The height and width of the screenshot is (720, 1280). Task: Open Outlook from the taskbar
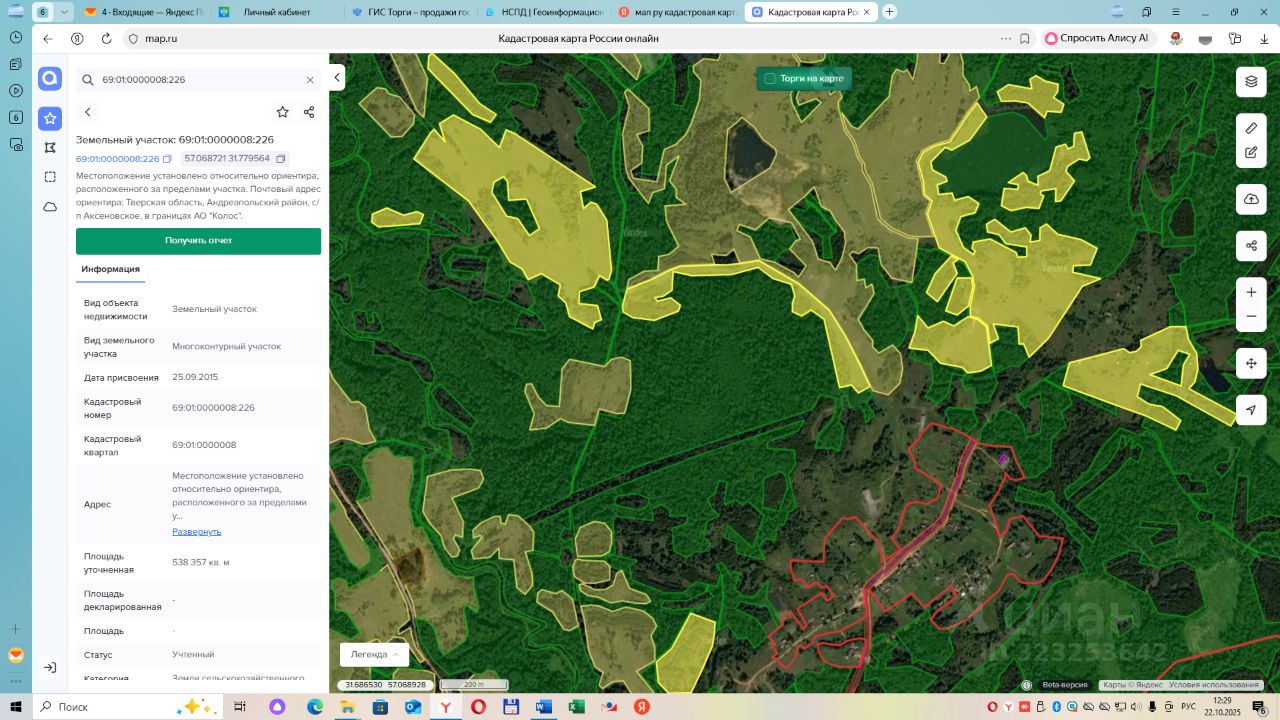pos(413,707)
